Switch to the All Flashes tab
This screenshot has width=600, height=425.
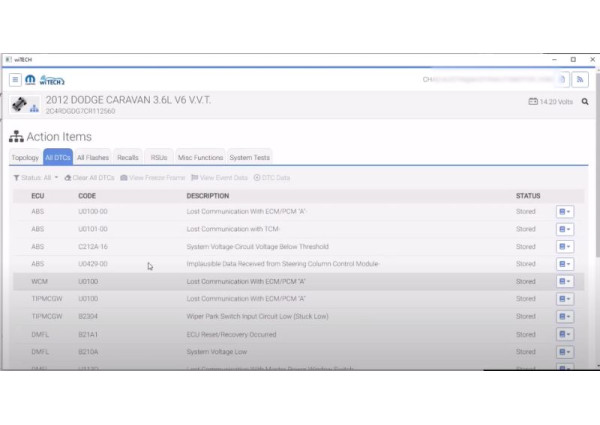point(93,158)
